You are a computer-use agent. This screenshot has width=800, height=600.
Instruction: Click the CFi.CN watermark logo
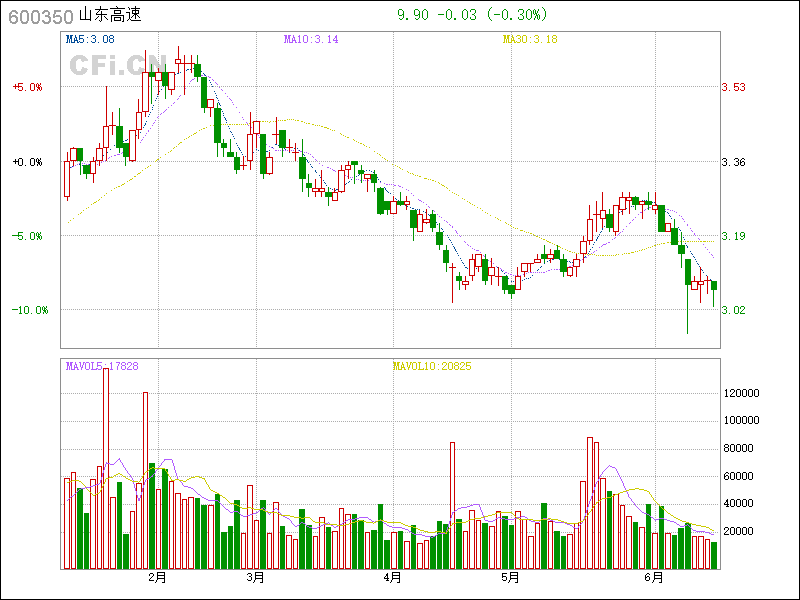pyautogui.click(x=118, y=65)
